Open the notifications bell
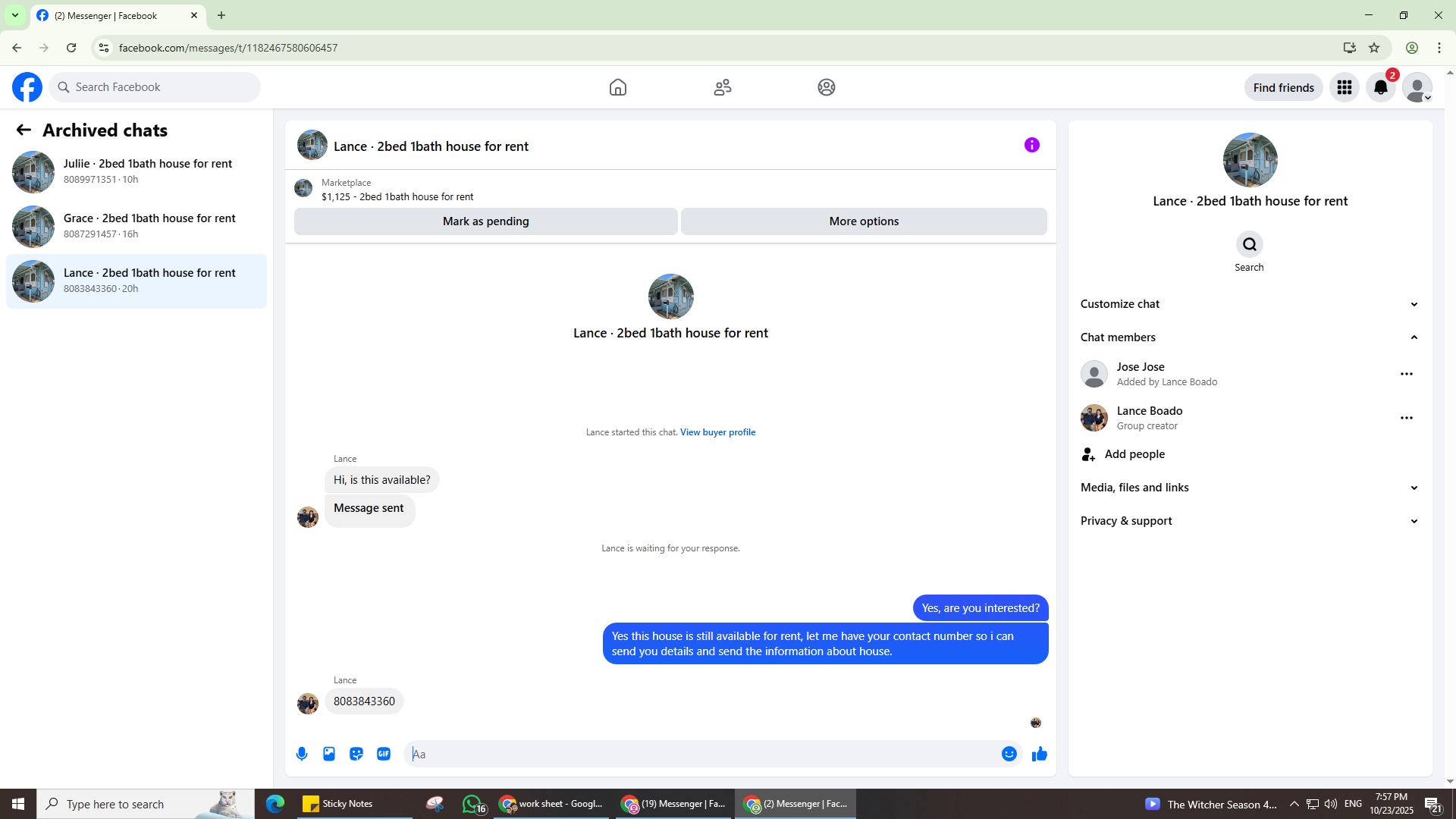1456x819 pixels. [x=1380, y=87]
